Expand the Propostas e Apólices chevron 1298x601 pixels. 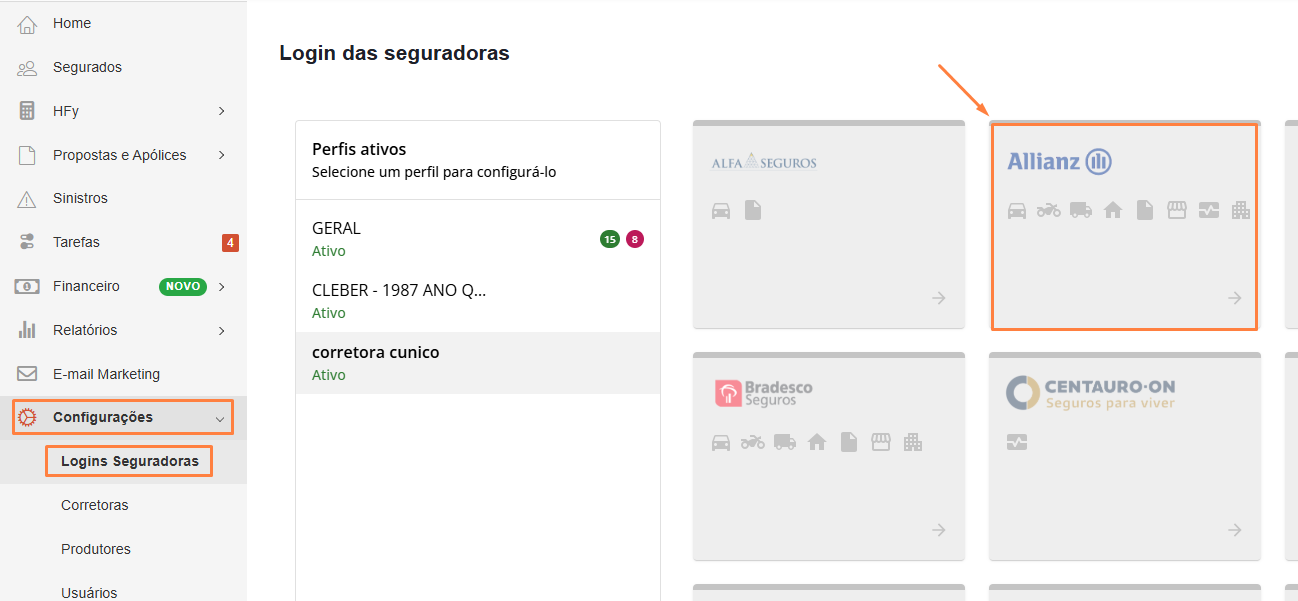pos(221,155)
